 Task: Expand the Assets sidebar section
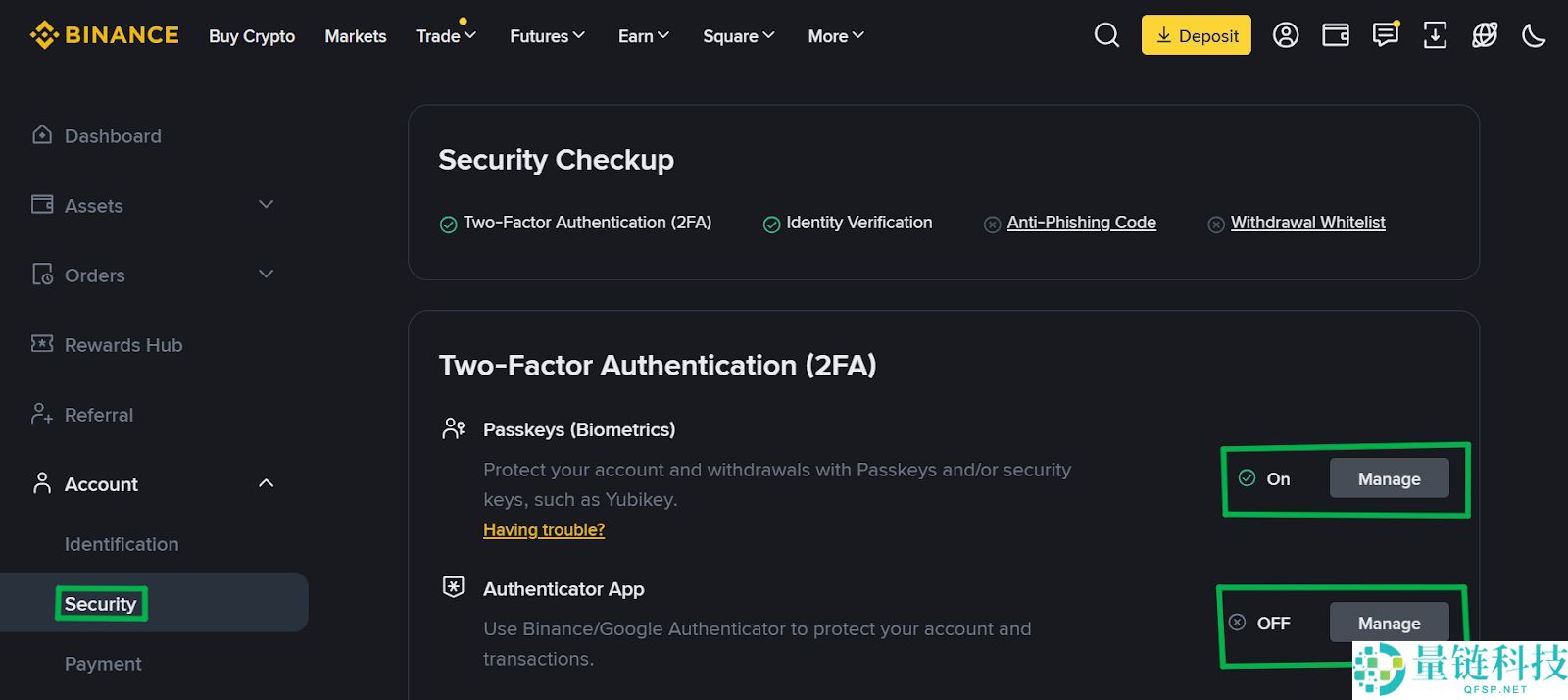pyautogui.click(x=265, y=204)
